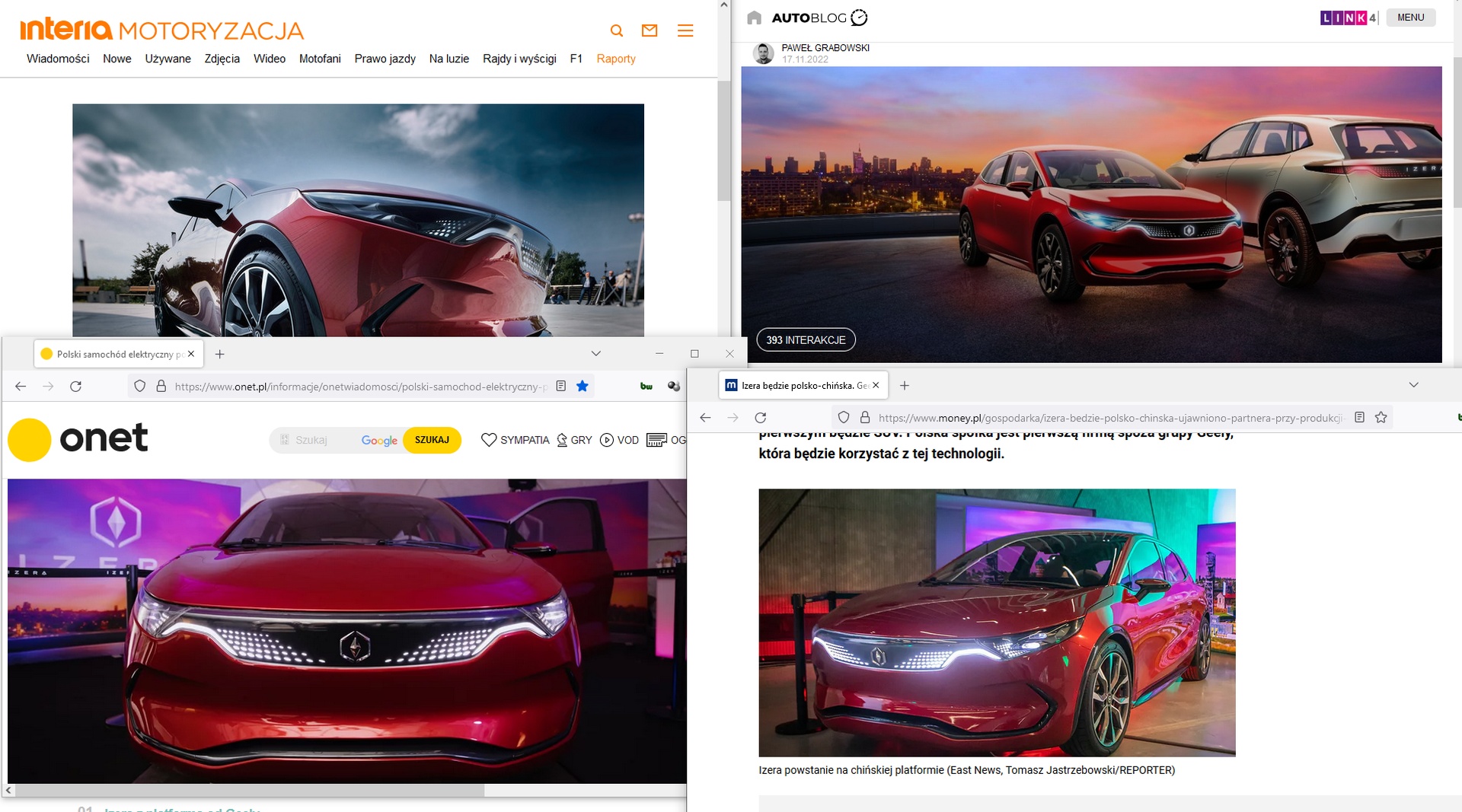Reload the money.pl page
Screen dimensions: 1462x812
[760, 418]
